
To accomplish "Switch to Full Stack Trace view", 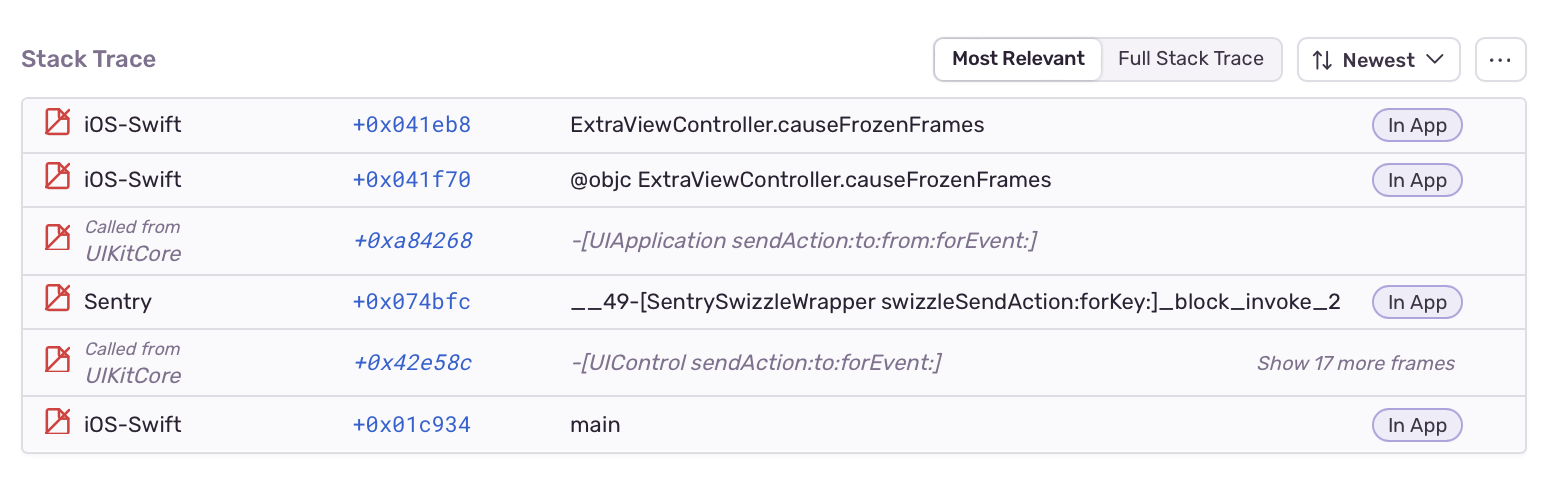I will [x=1190, y=59].
